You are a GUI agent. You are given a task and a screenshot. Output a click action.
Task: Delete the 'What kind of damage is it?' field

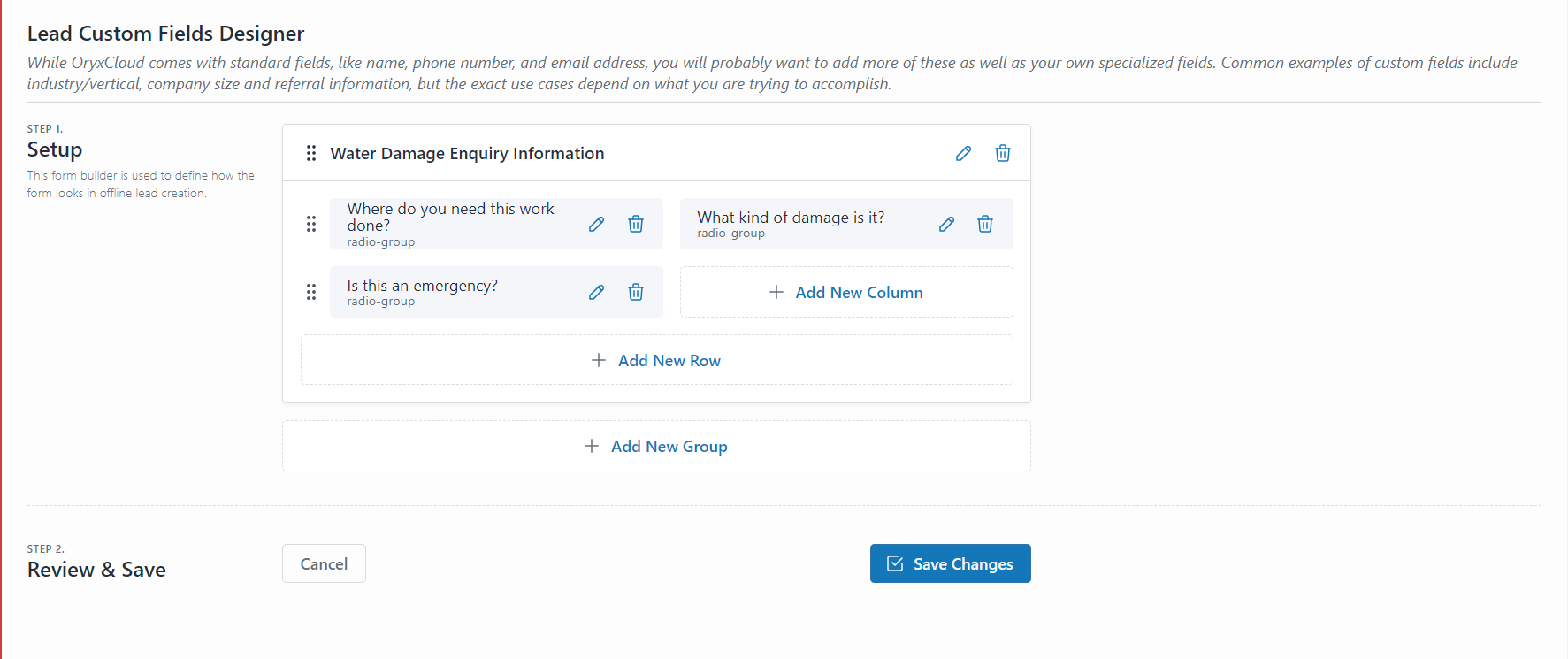pyautogui.click(x=985, y=224)
